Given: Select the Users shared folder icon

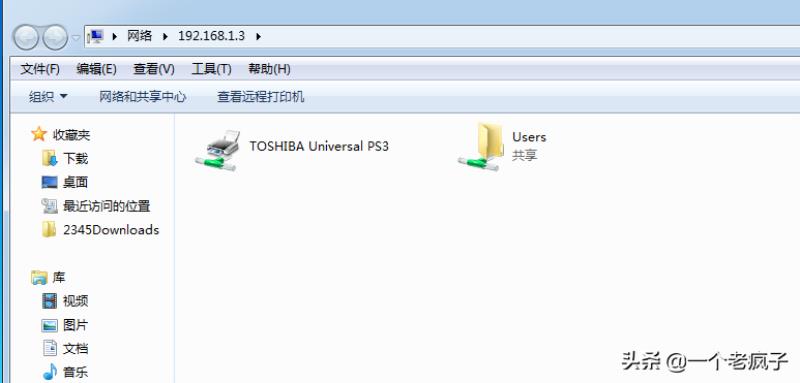Looking at the screenshot, I should (480, 147).
